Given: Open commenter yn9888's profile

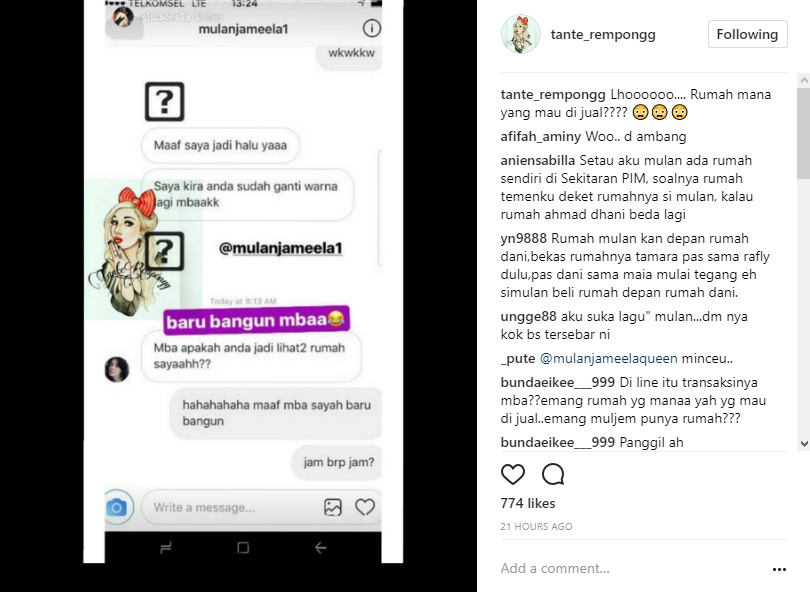Looking at the screenshot, I should pos(523,239).
